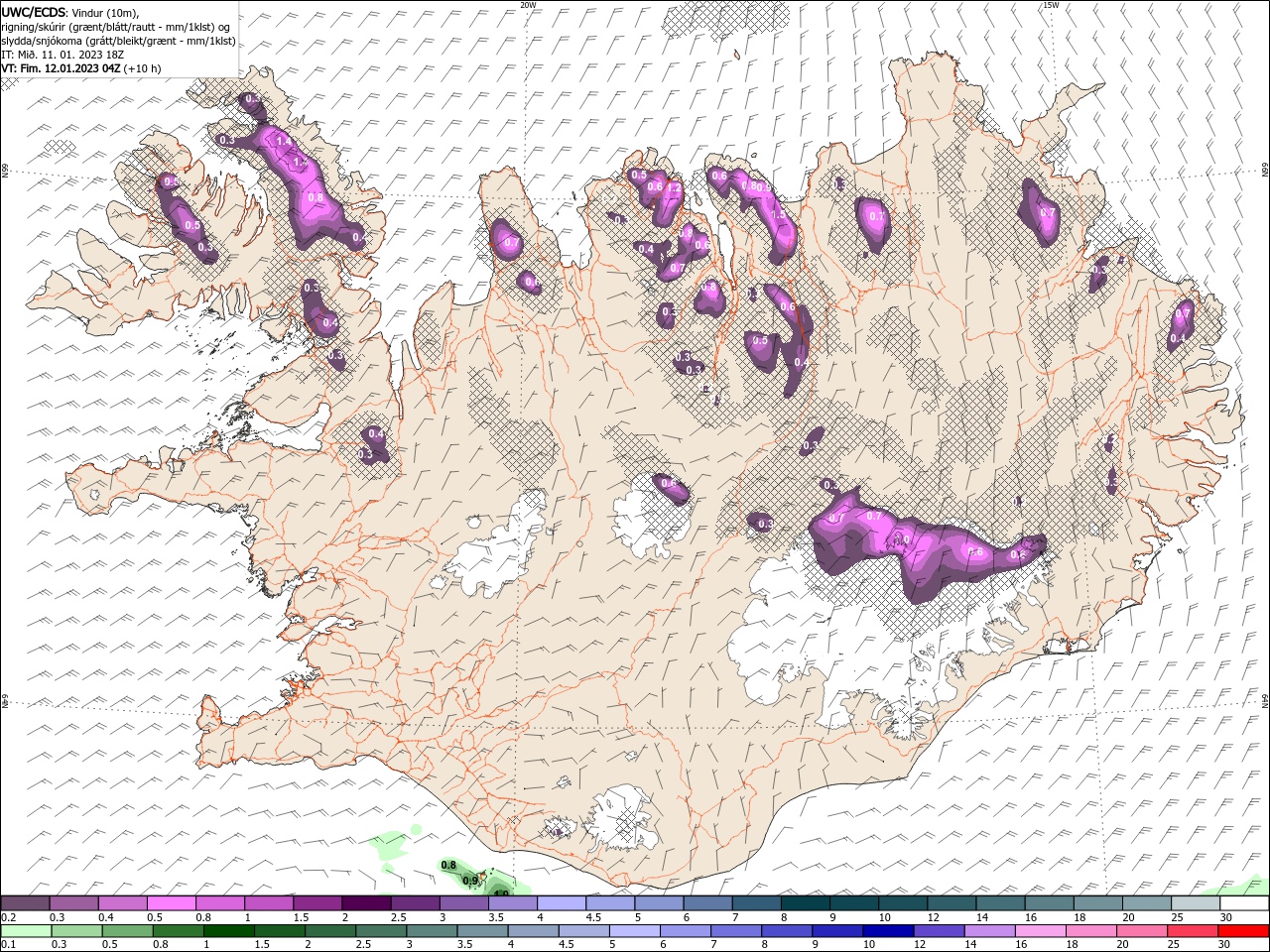
Task: Click the '12' label in the upper scale
Action: tap(934, 917)
